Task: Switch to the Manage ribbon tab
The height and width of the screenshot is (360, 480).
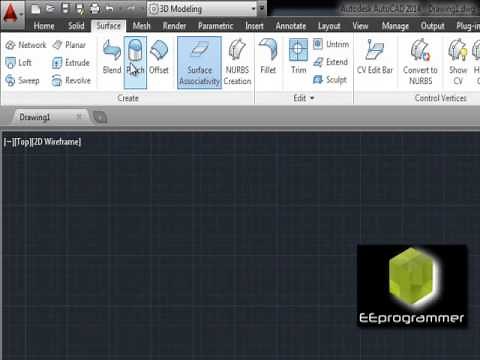Action: (x=395, y=26)
